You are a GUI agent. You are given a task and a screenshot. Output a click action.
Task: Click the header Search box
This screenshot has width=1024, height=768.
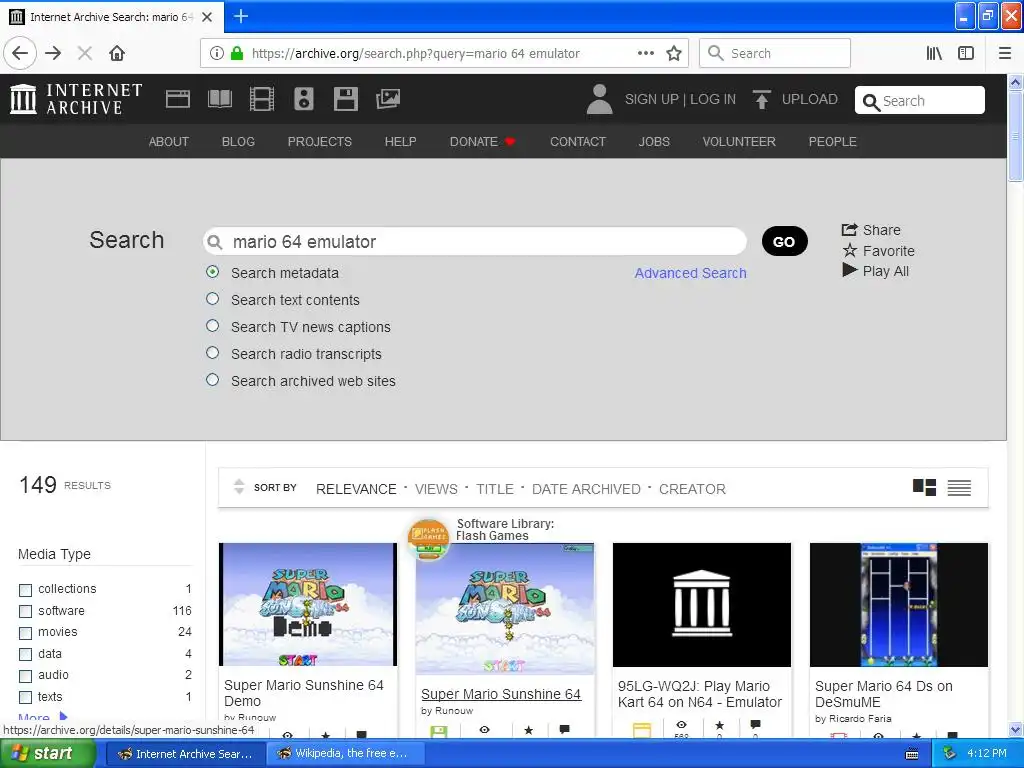click(920, 101)
